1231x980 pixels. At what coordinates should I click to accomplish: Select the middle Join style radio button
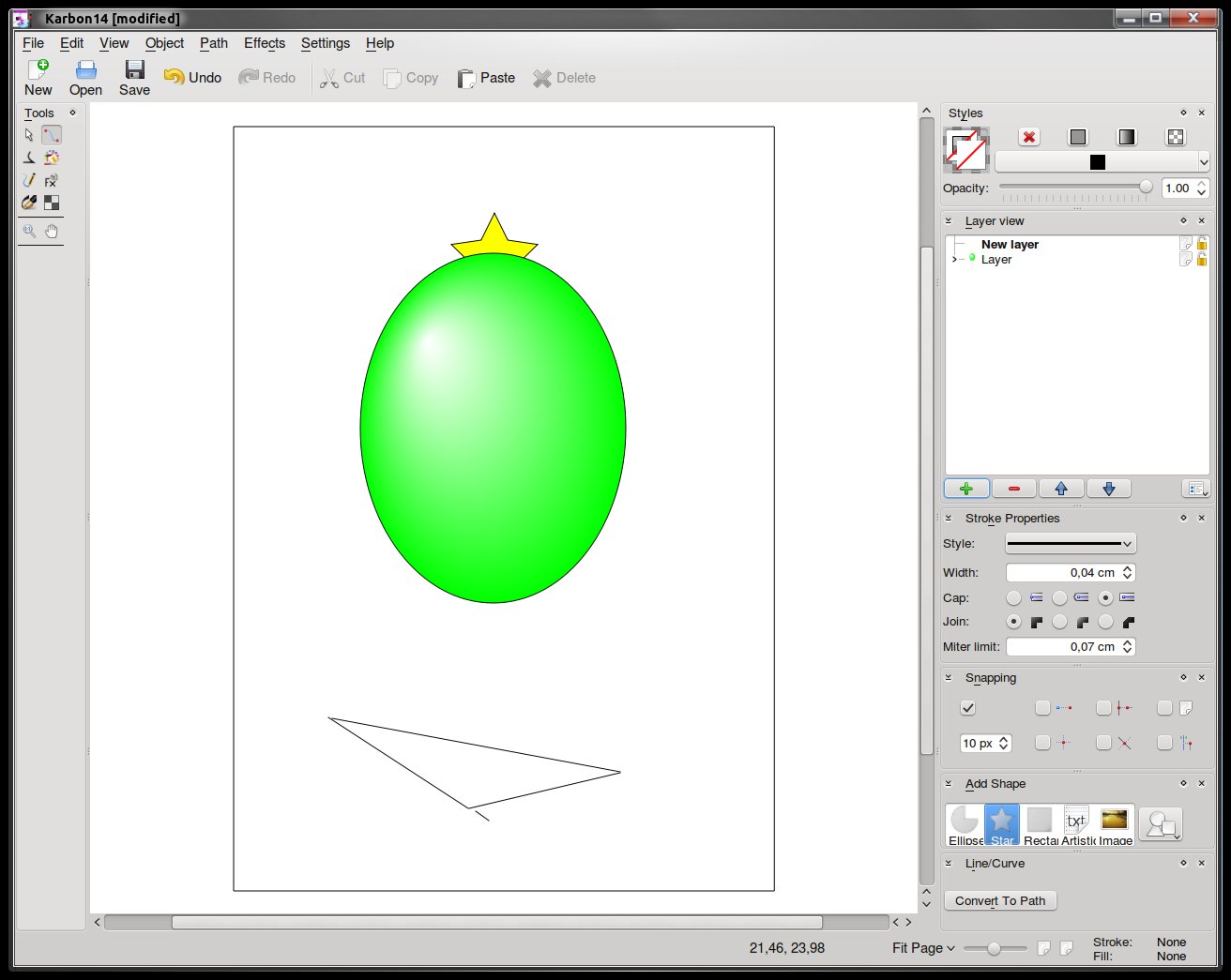1059,622
